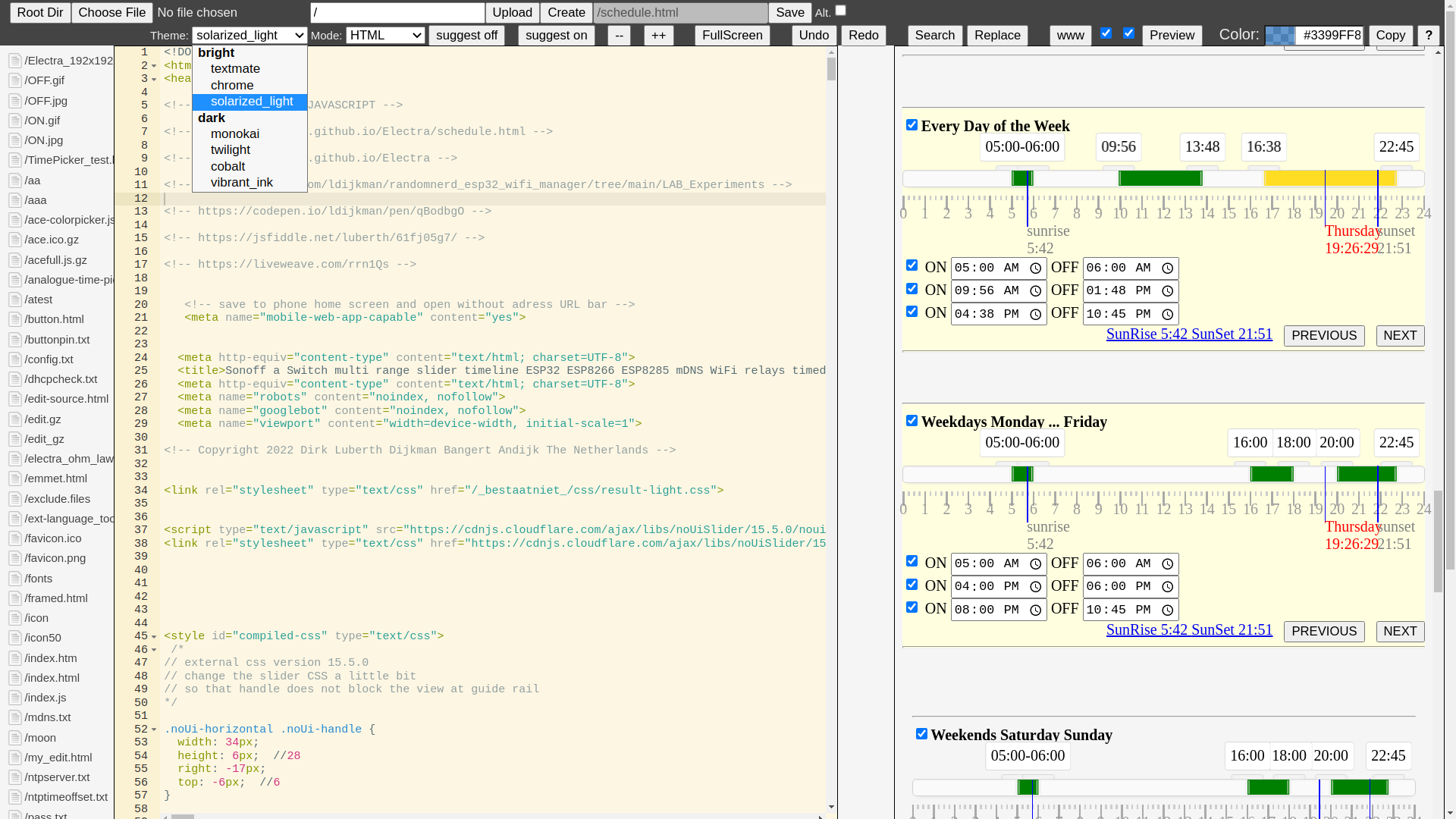
Task: Click the question mark help button
Action: [1428, 36]
